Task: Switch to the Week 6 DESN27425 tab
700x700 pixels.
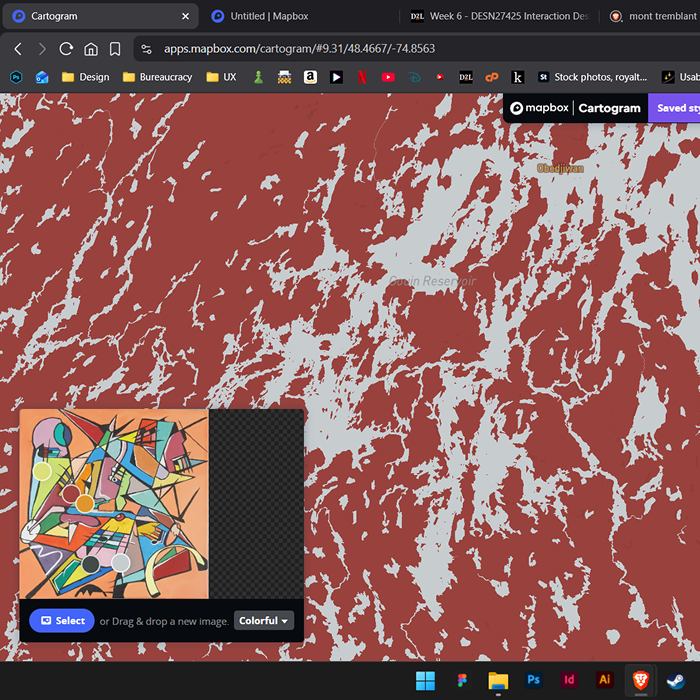Action: (x=501, y=16)
